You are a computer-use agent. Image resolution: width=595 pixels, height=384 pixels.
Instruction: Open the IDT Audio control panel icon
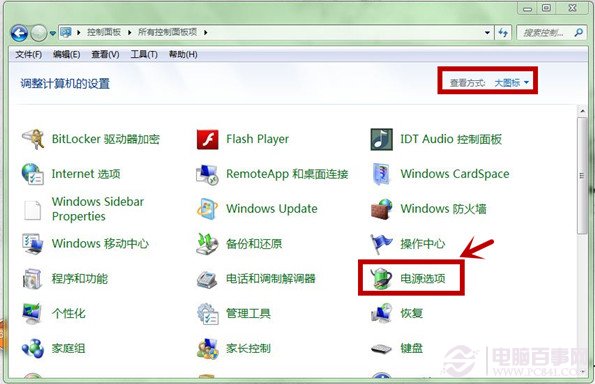pyautogui.click(x=381, y=139)
